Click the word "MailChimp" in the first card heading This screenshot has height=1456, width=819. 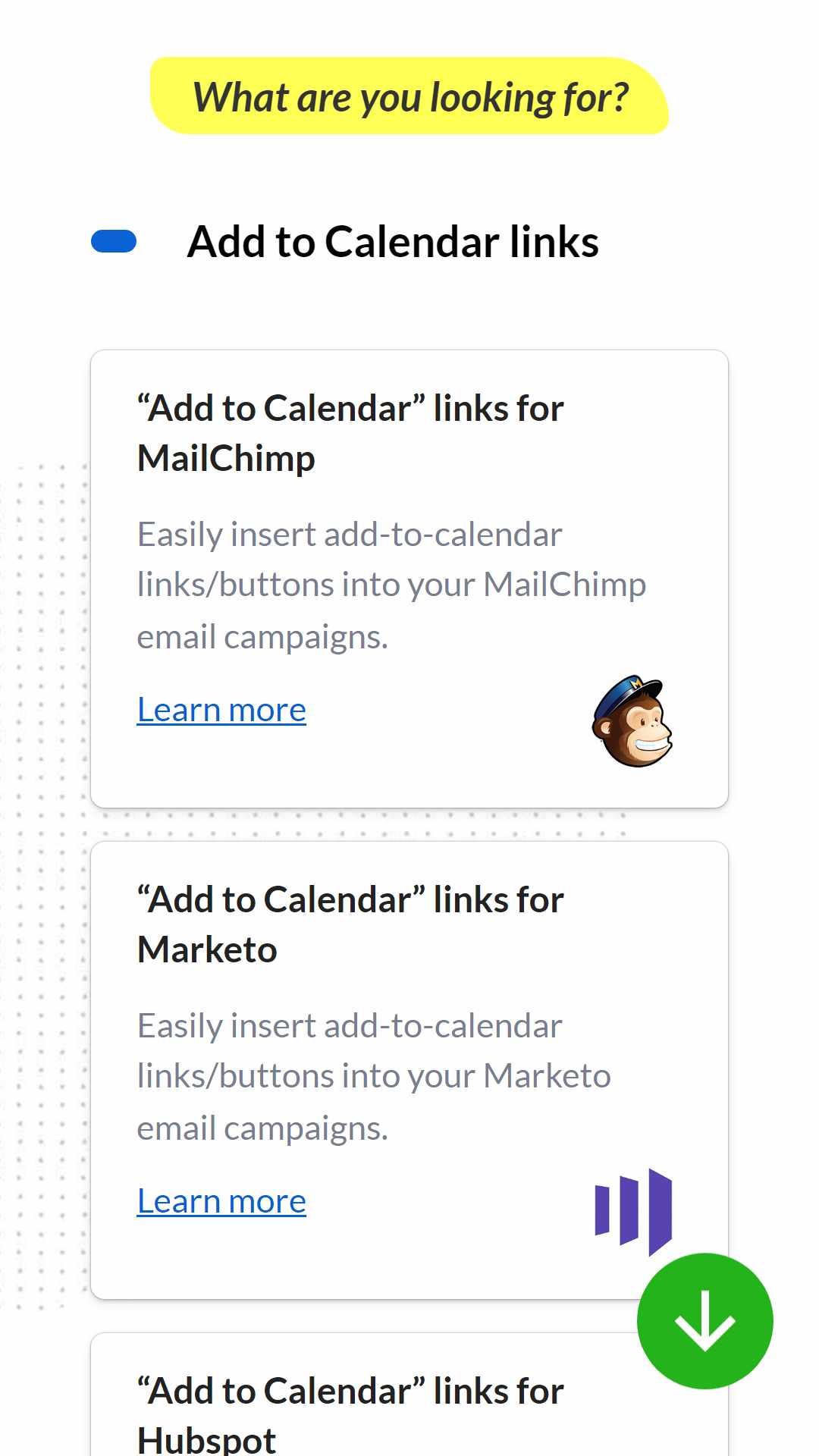coord(226,459)
